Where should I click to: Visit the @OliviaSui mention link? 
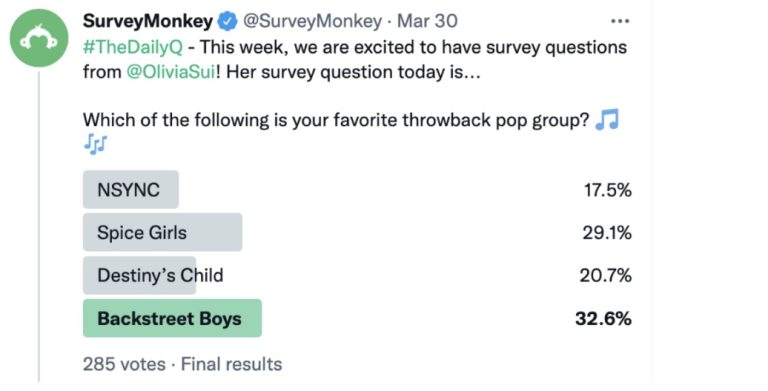click(x=170, y=72)
